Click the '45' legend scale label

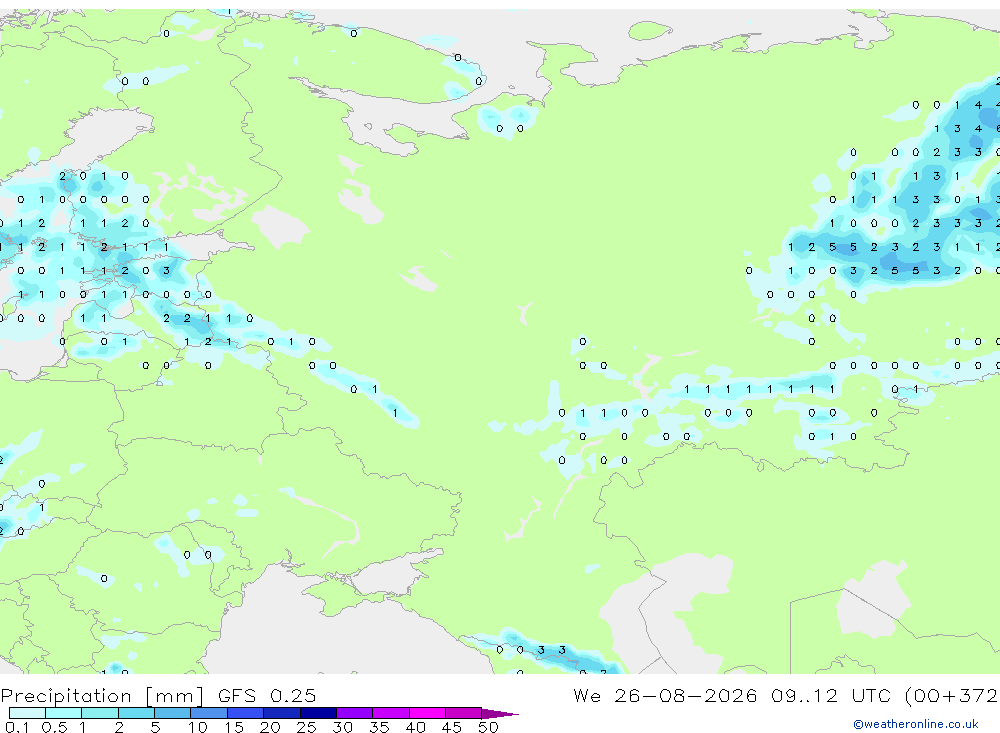[x=452, y=727]
